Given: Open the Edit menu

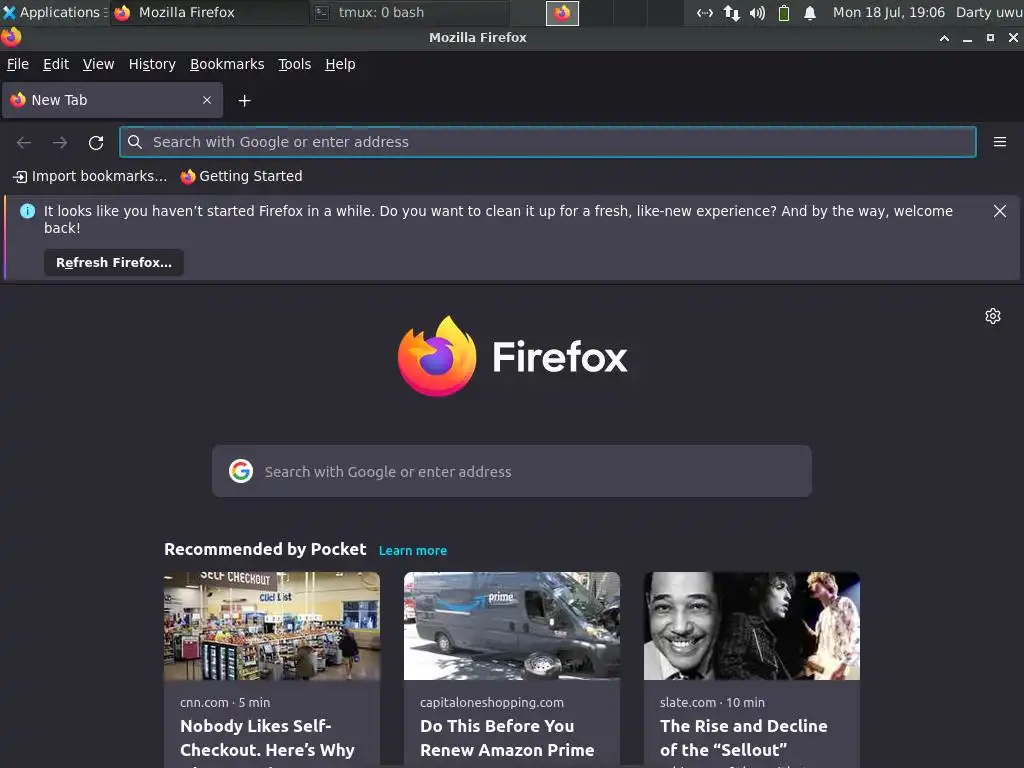Looking at the screenshot, I should tap(56, 64).
